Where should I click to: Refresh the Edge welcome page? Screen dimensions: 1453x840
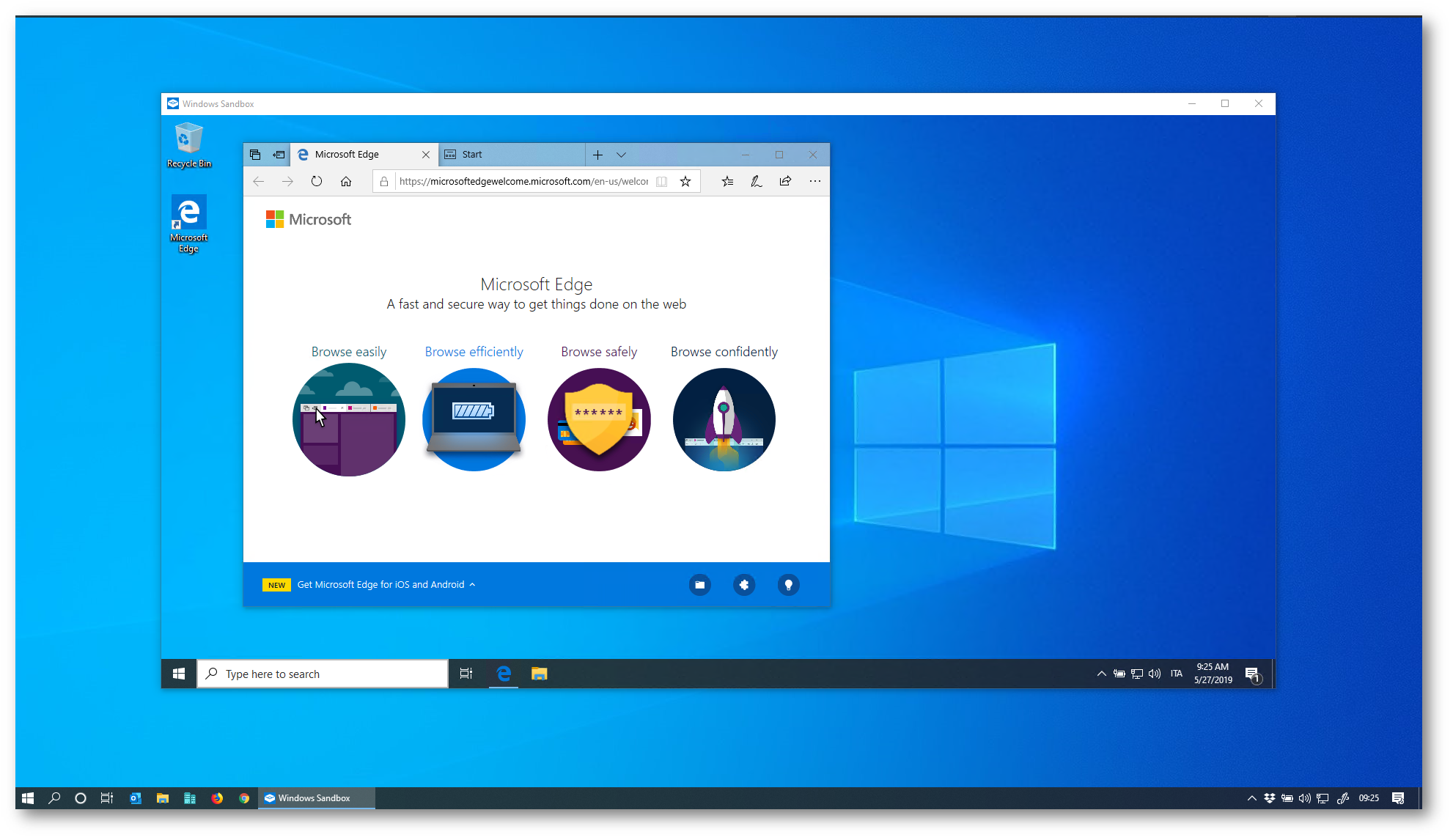tap(317, 181)
